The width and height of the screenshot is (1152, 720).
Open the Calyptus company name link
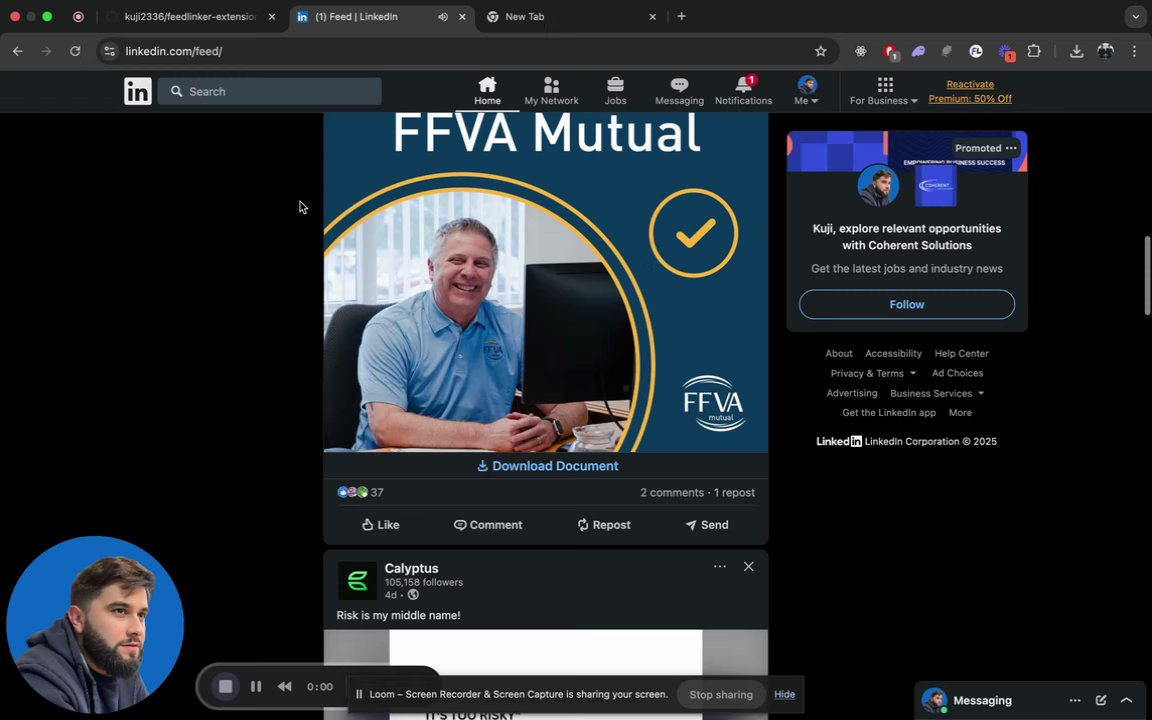411,568
